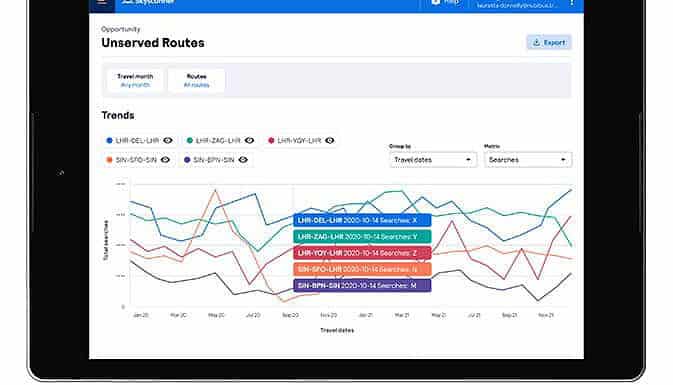673x385 pixels.
Task: Export the Unserved Routes data
Action: pos(549,42)
